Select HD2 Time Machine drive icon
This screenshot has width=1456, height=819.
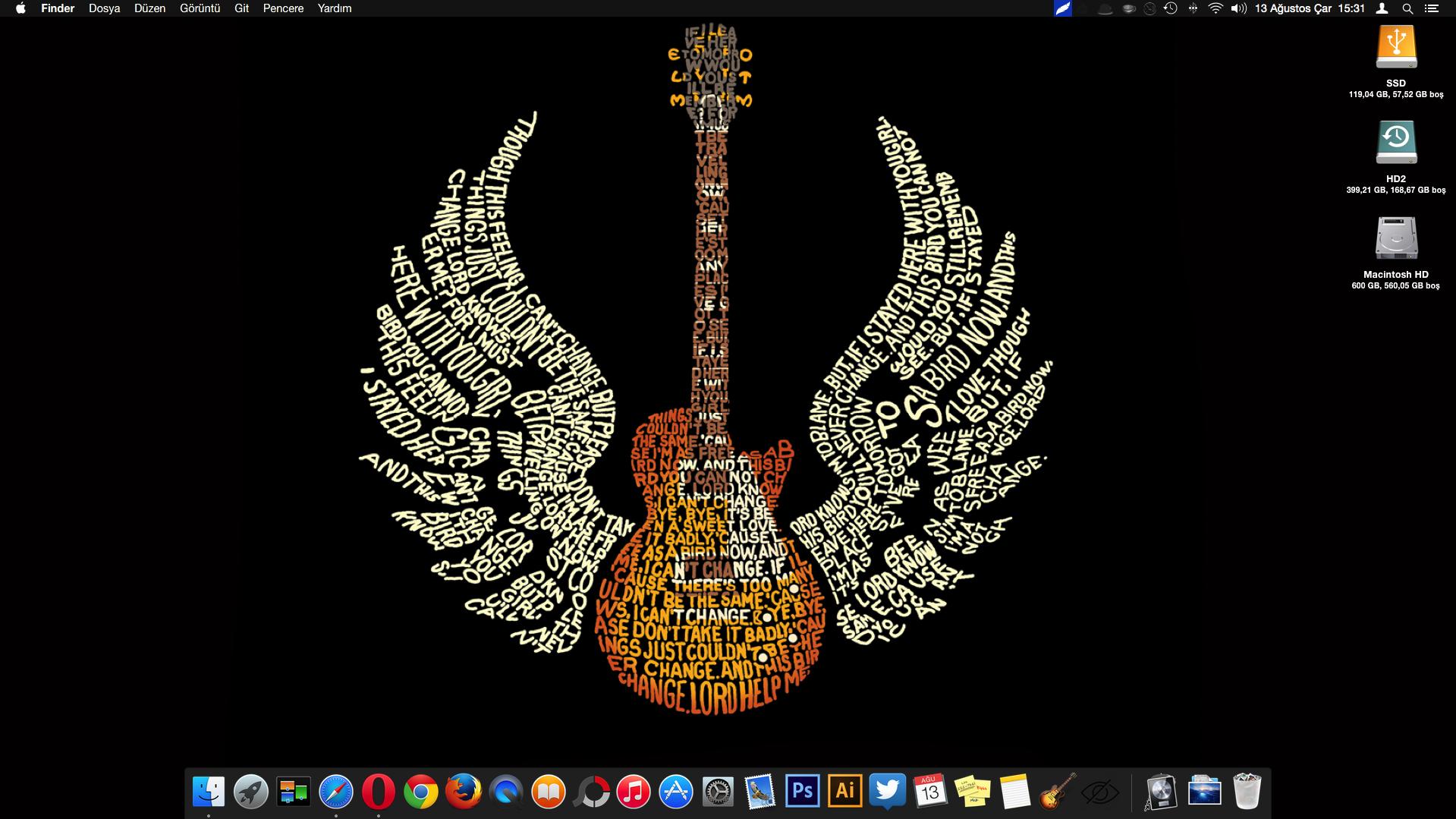pos(1396,143)
